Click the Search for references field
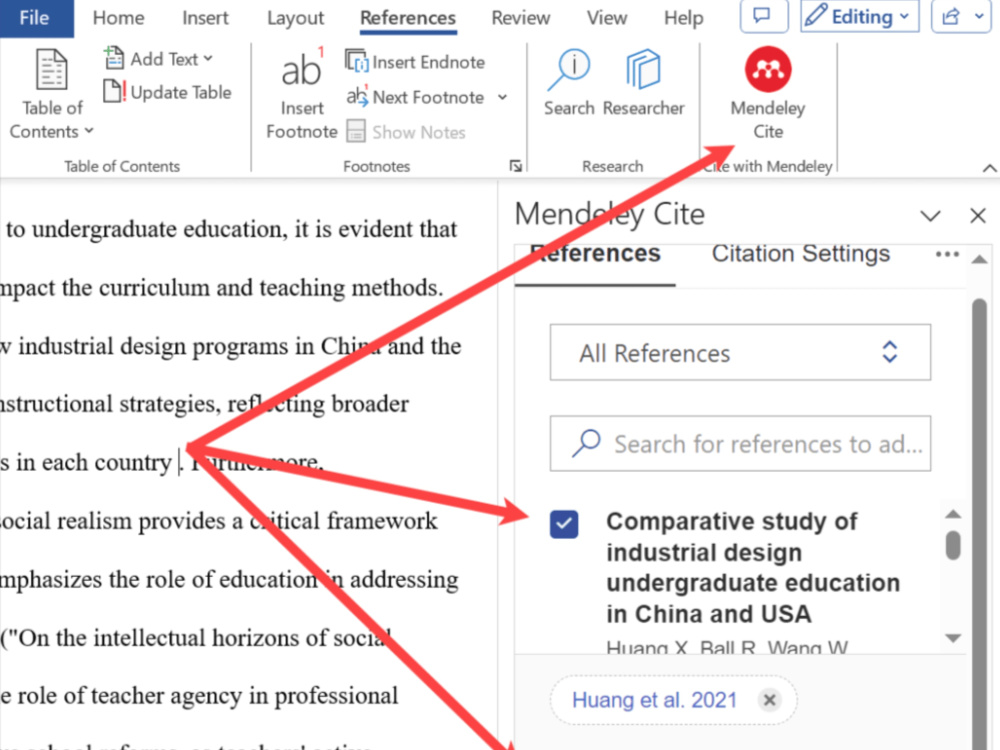The image size is (1000, 750). (740, 444)
